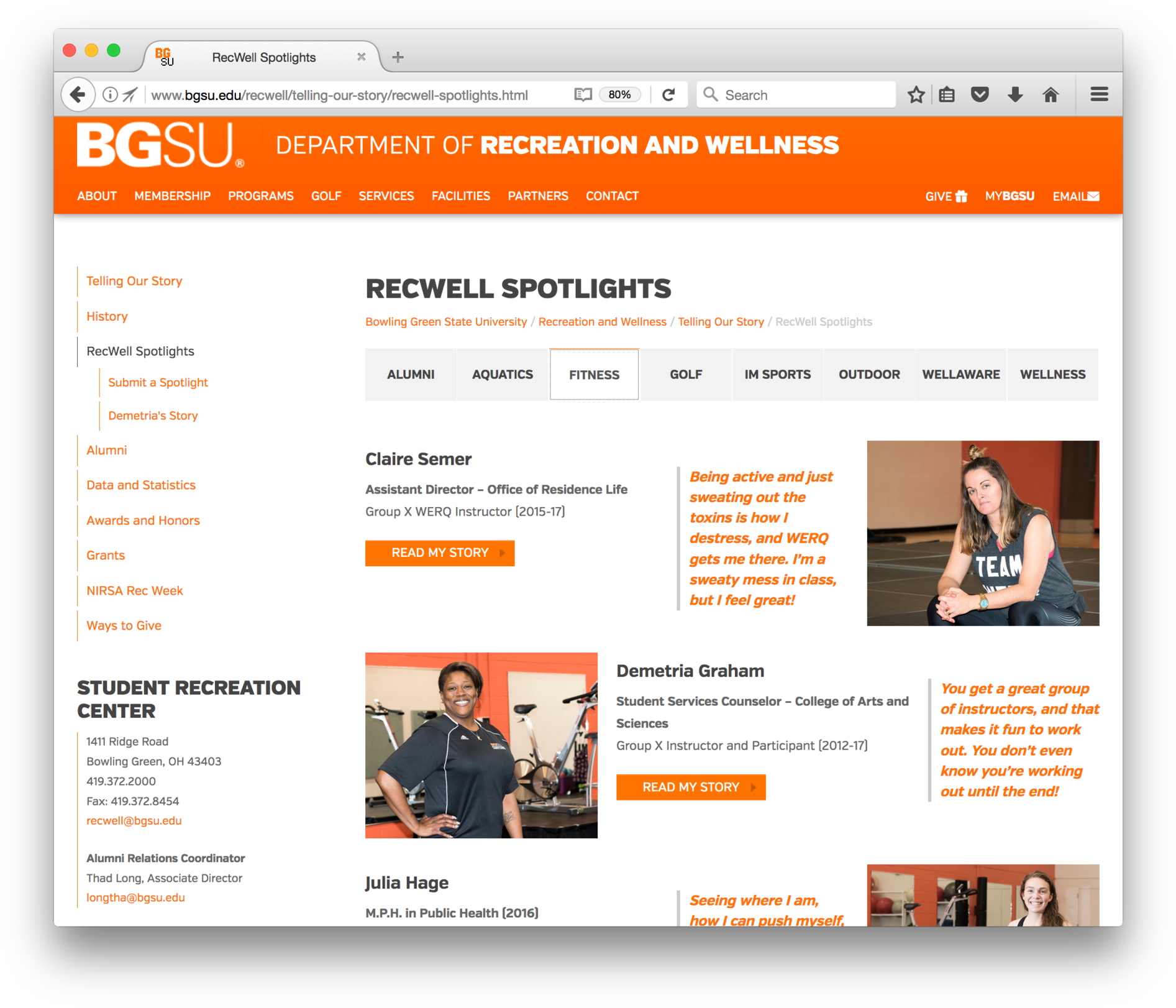Click Read My Story for Demetria Graham
The width and height of the screenshot is (1176, 1008).
(691, 787)
